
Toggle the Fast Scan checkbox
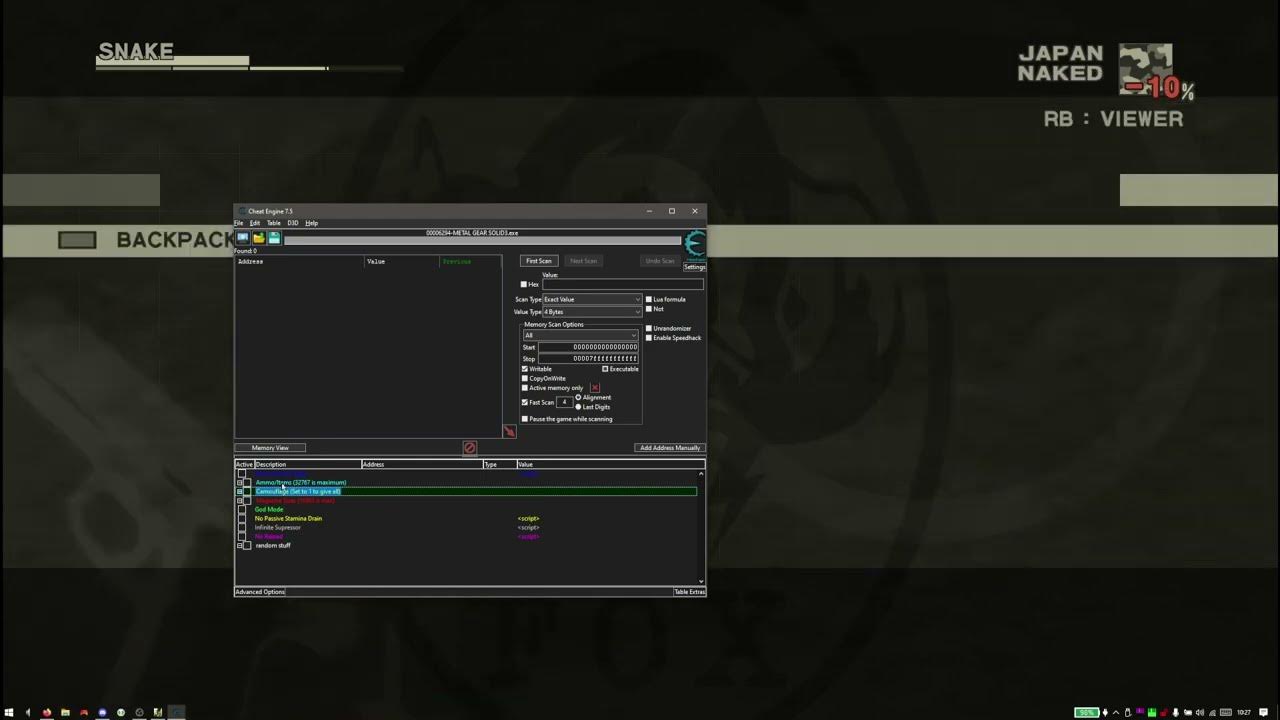click(525, 402)
